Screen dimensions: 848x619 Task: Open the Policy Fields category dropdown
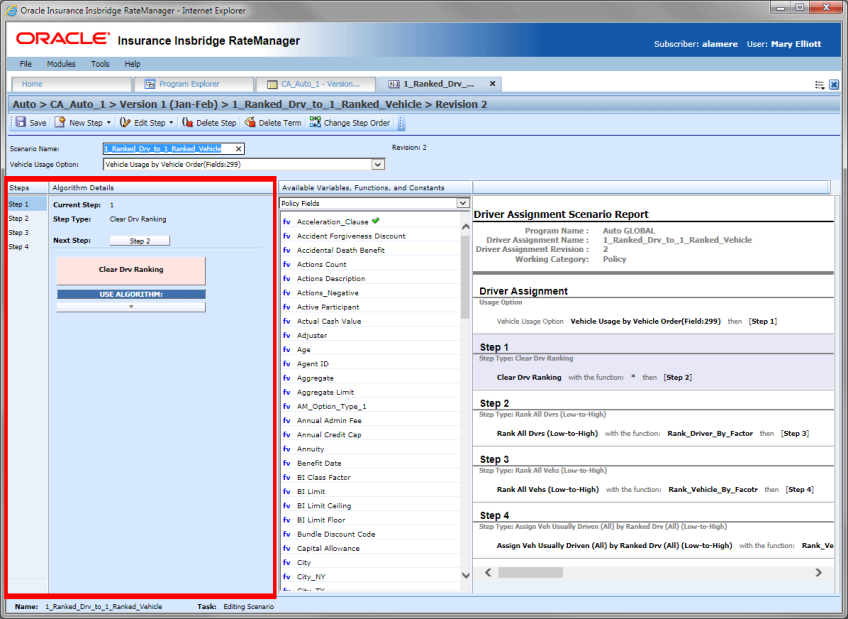click(x=462, y=203)
